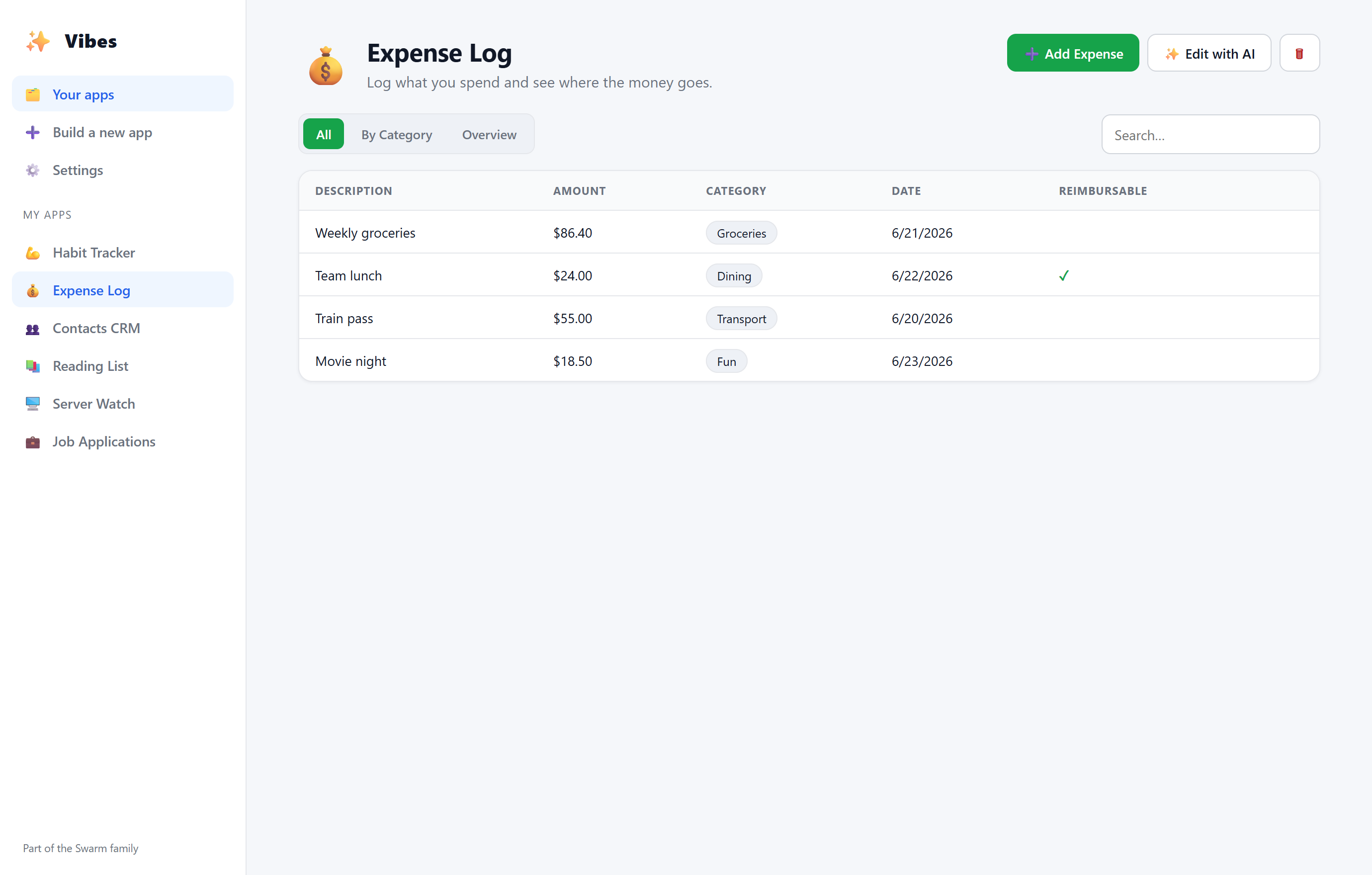Click the Add Expense button
Image resolution: width=1372 pixels, height=875 pixels.
pos(1072,53)
